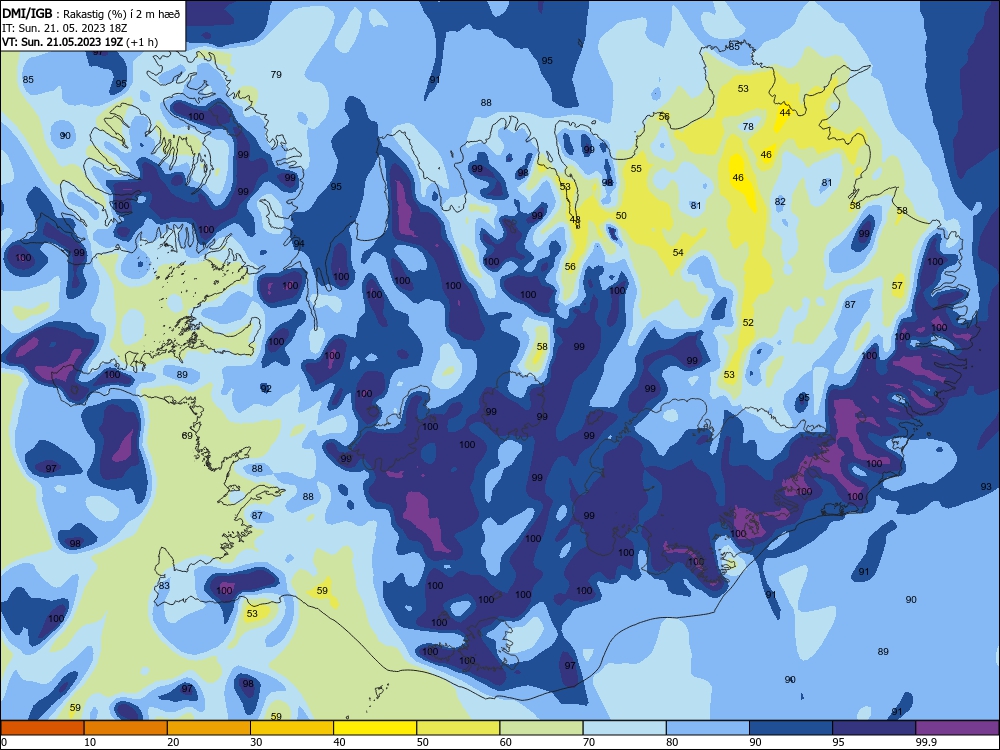Click the legend tick label '20'
1000x750 pixels.
point(173,742)
